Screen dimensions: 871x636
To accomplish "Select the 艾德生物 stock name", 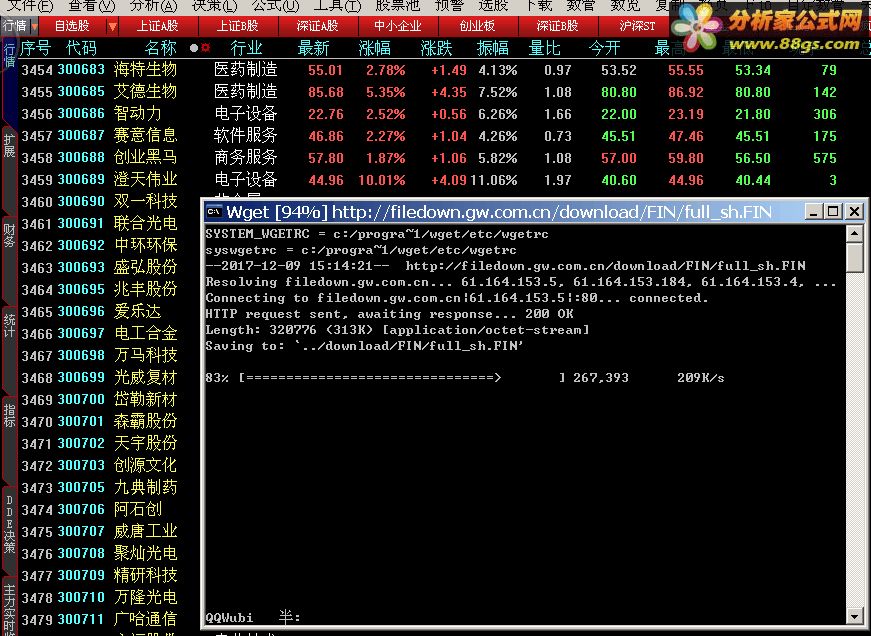I will pos(145,92).
